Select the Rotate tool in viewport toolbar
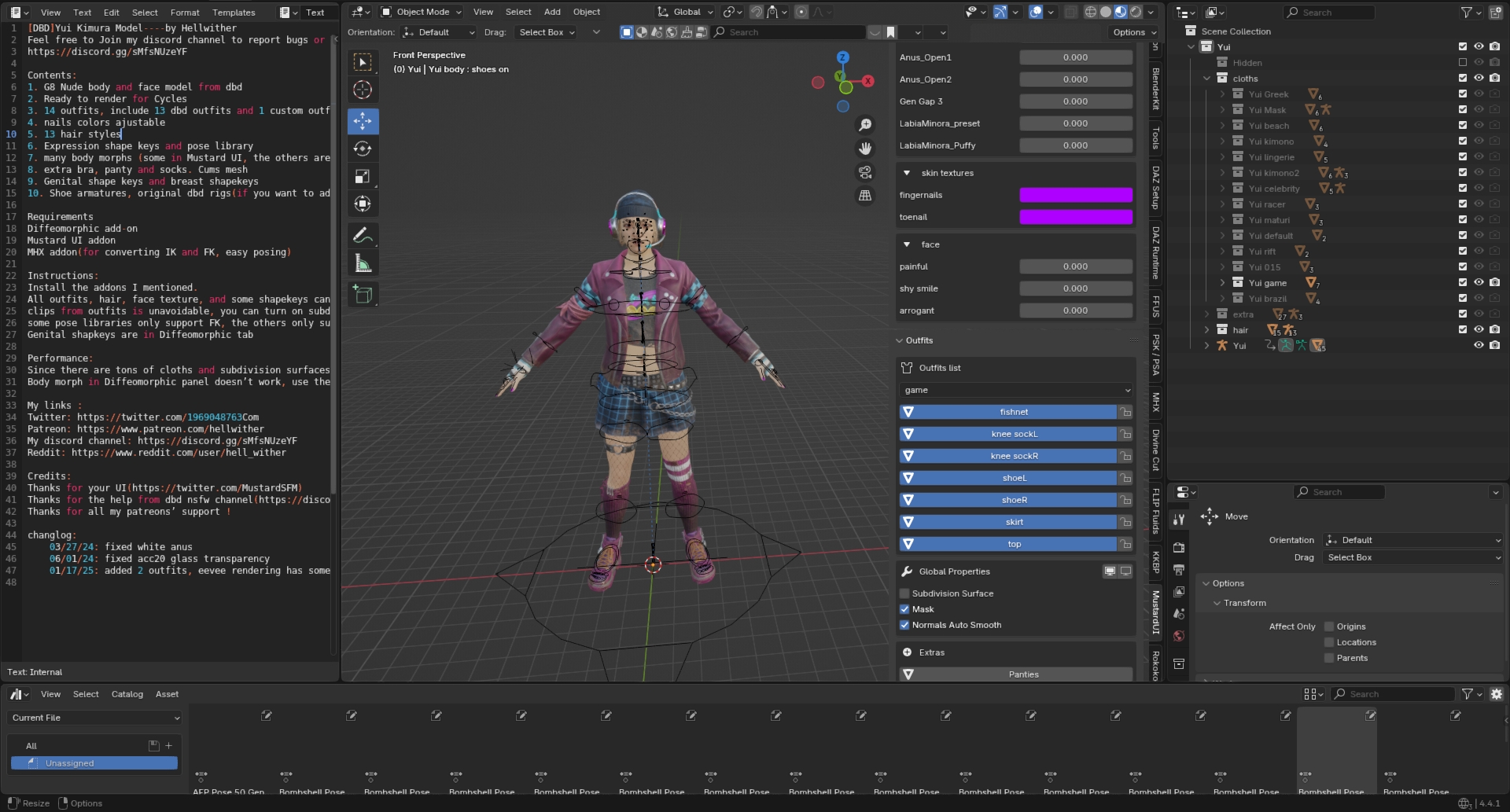Image resolution: width=1510 pixels, height=812 pixels. pos(363,149)
